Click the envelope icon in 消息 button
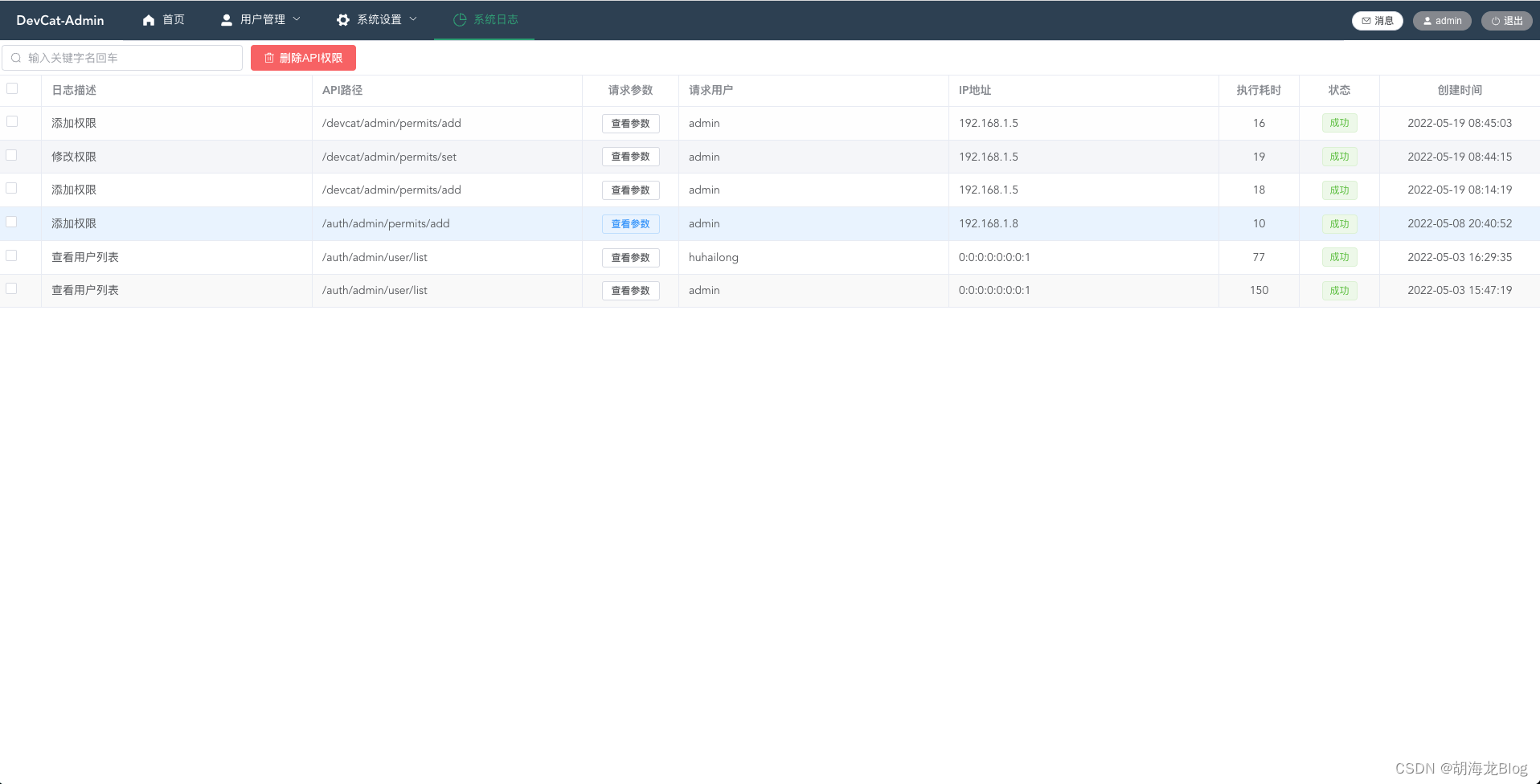Viewport: 1540px width, 784px height. (1366, 21)
